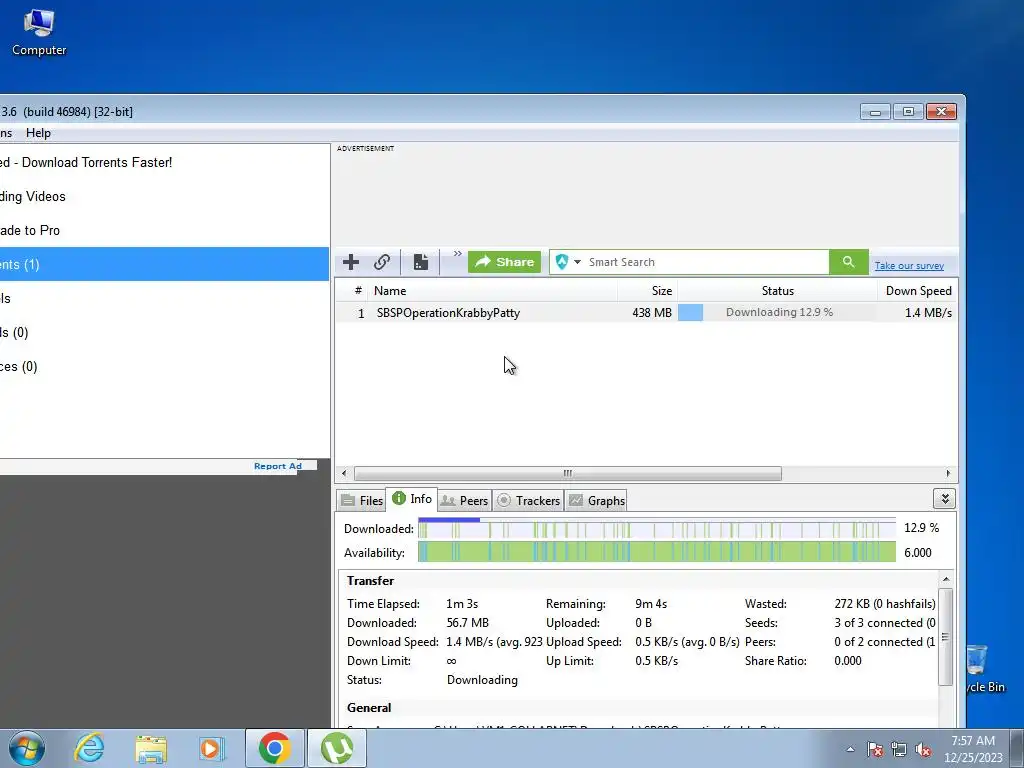Click the Add Torrent plus icon

point(351,262)
